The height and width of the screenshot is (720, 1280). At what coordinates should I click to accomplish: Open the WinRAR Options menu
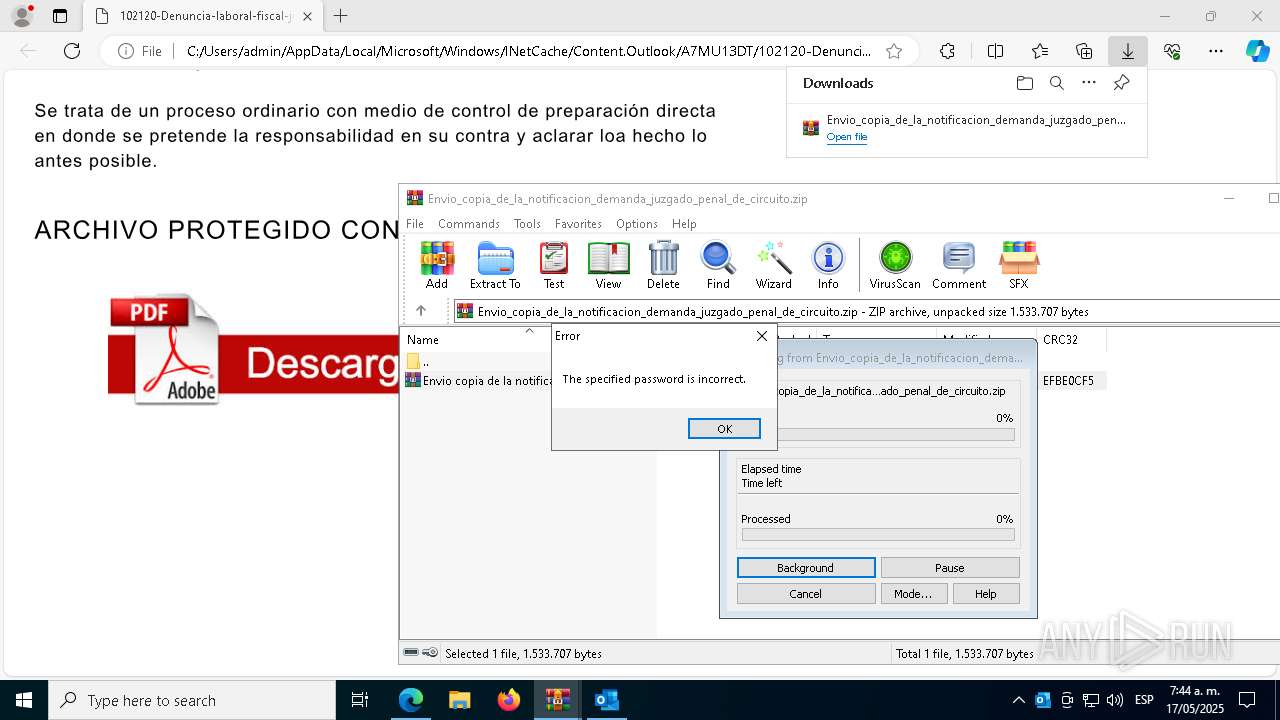click(x=636, y=224)
